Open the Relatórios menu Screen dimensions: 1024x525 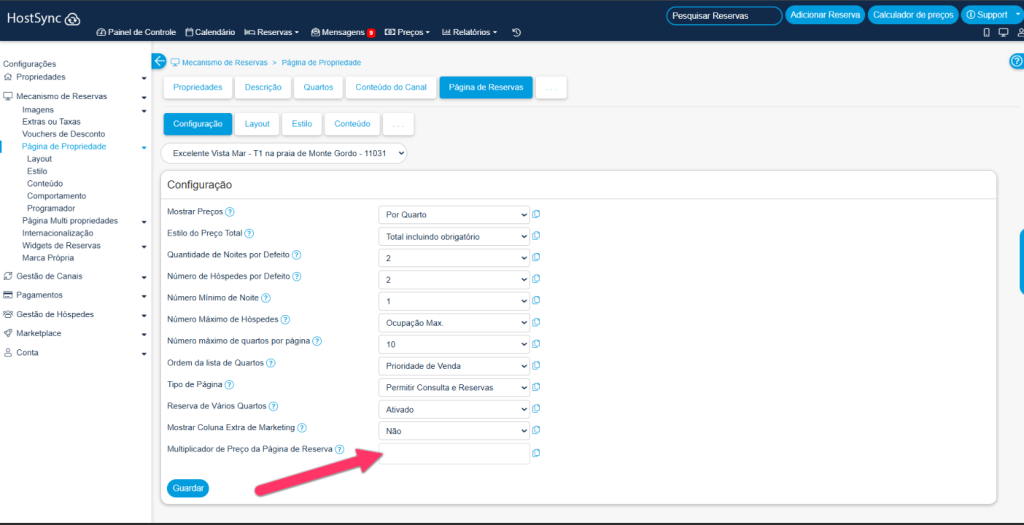[469, 33]
